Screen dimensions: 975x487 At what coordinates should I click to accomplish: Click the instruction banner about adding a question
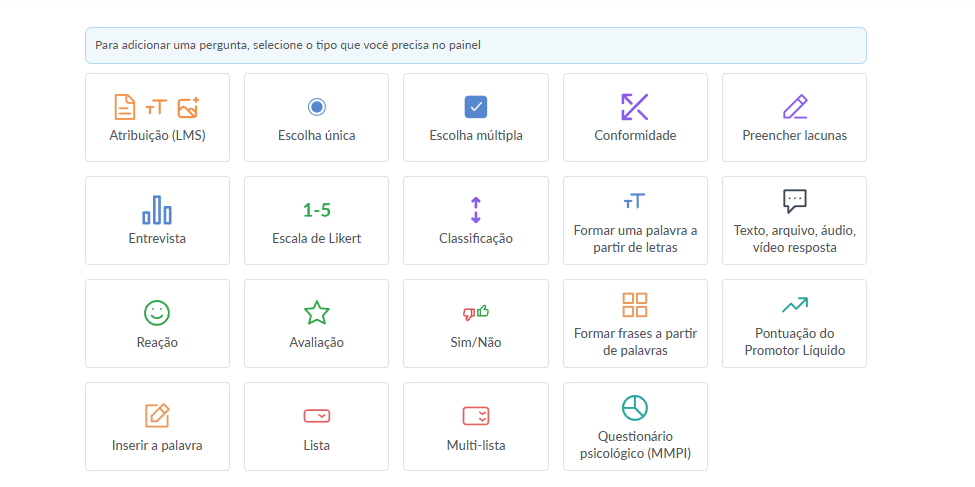pyautogui.click(x=475, y=45)
